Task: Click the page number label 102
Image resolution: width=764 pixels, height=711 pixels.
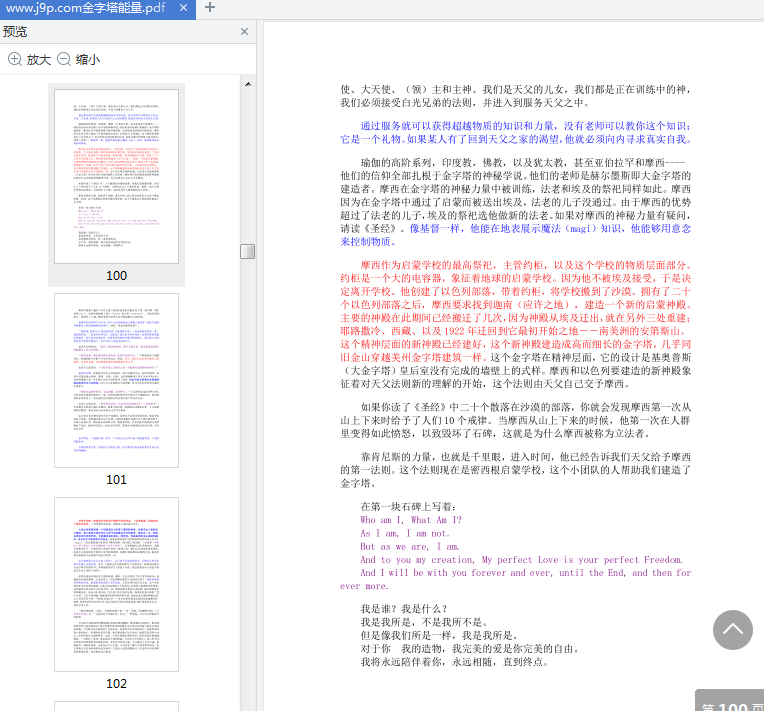Action: pos(116,683)
